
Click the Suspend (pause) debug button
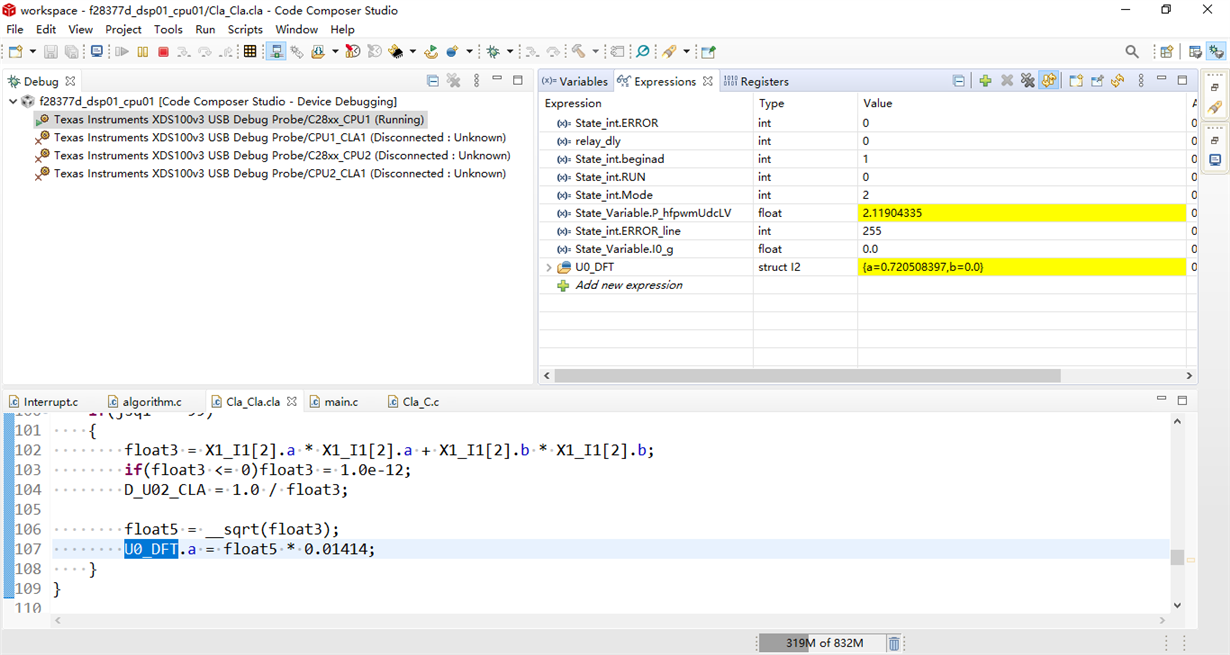click(x=143, y=52)
